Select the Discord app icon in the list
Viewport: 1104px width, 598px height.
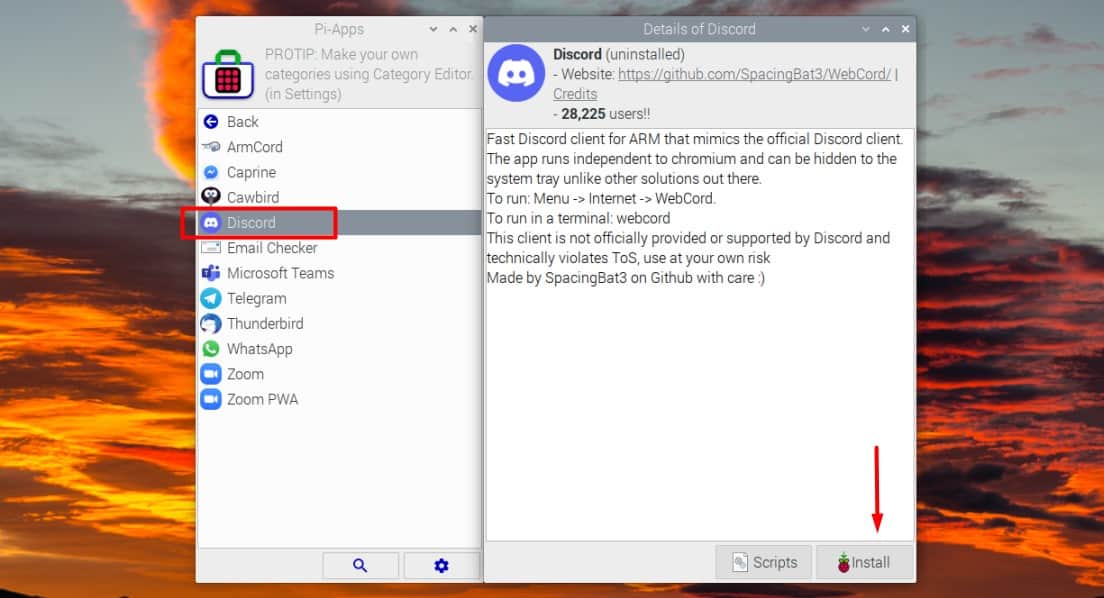pos(210,222)
